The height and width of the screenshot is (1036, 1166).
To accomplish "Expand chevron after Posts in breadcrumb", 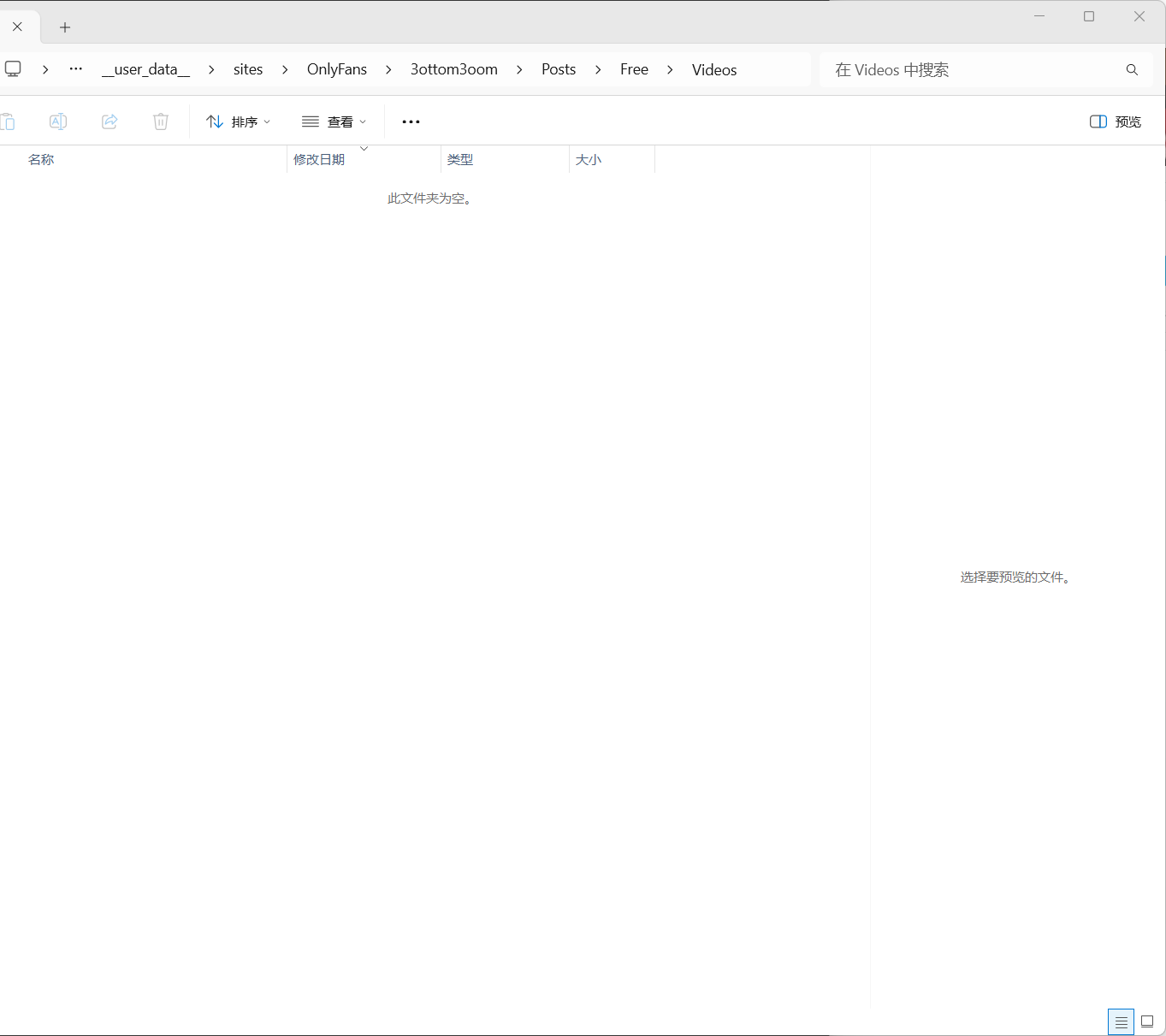I will pyautogui.click(x=598, y=69).
